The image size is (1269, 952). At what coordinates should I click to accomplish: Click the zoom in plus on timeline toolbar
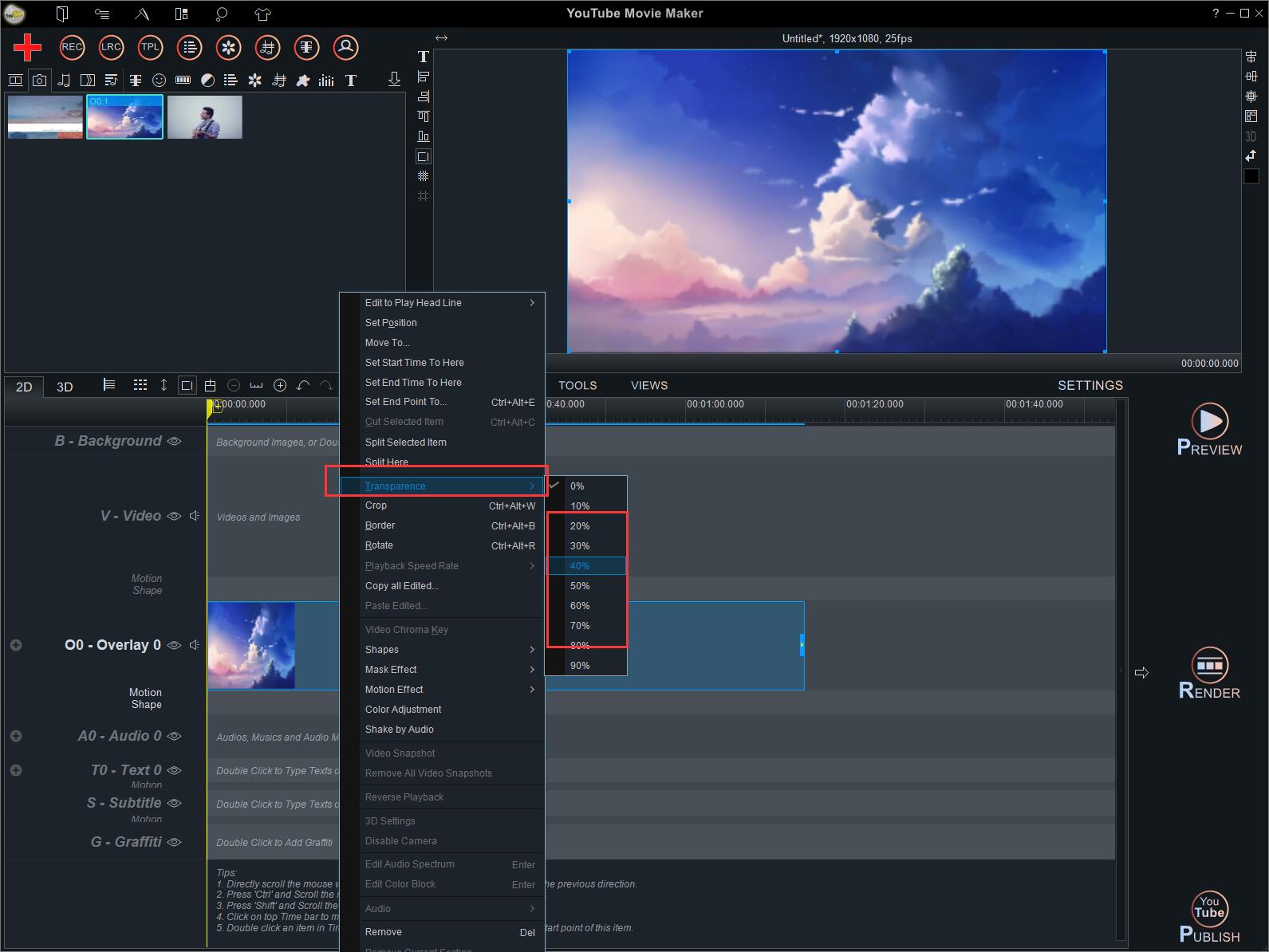[280, 385]
